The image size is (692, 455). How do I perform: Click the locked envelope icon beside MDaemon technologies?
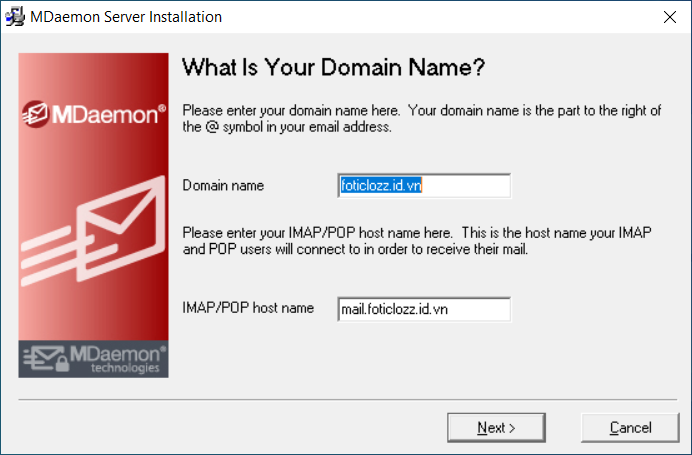(x=46, y=359)
